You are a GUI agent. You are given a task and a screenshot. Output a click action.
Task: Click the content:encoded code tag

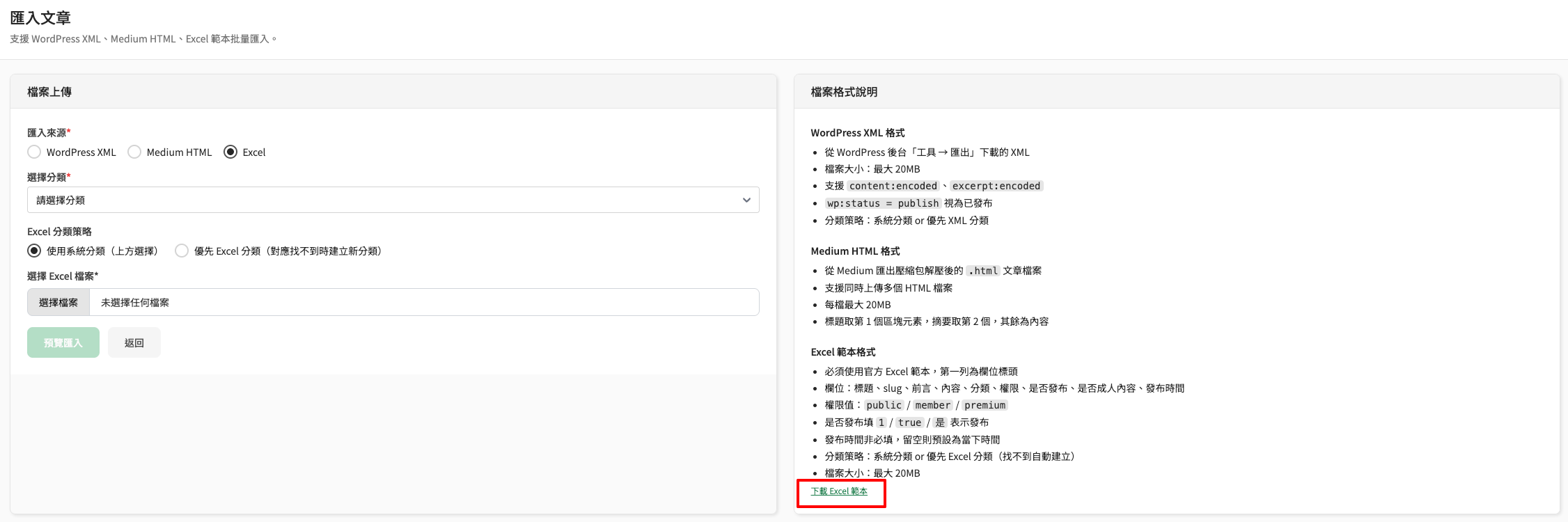(x=893, y=186)
